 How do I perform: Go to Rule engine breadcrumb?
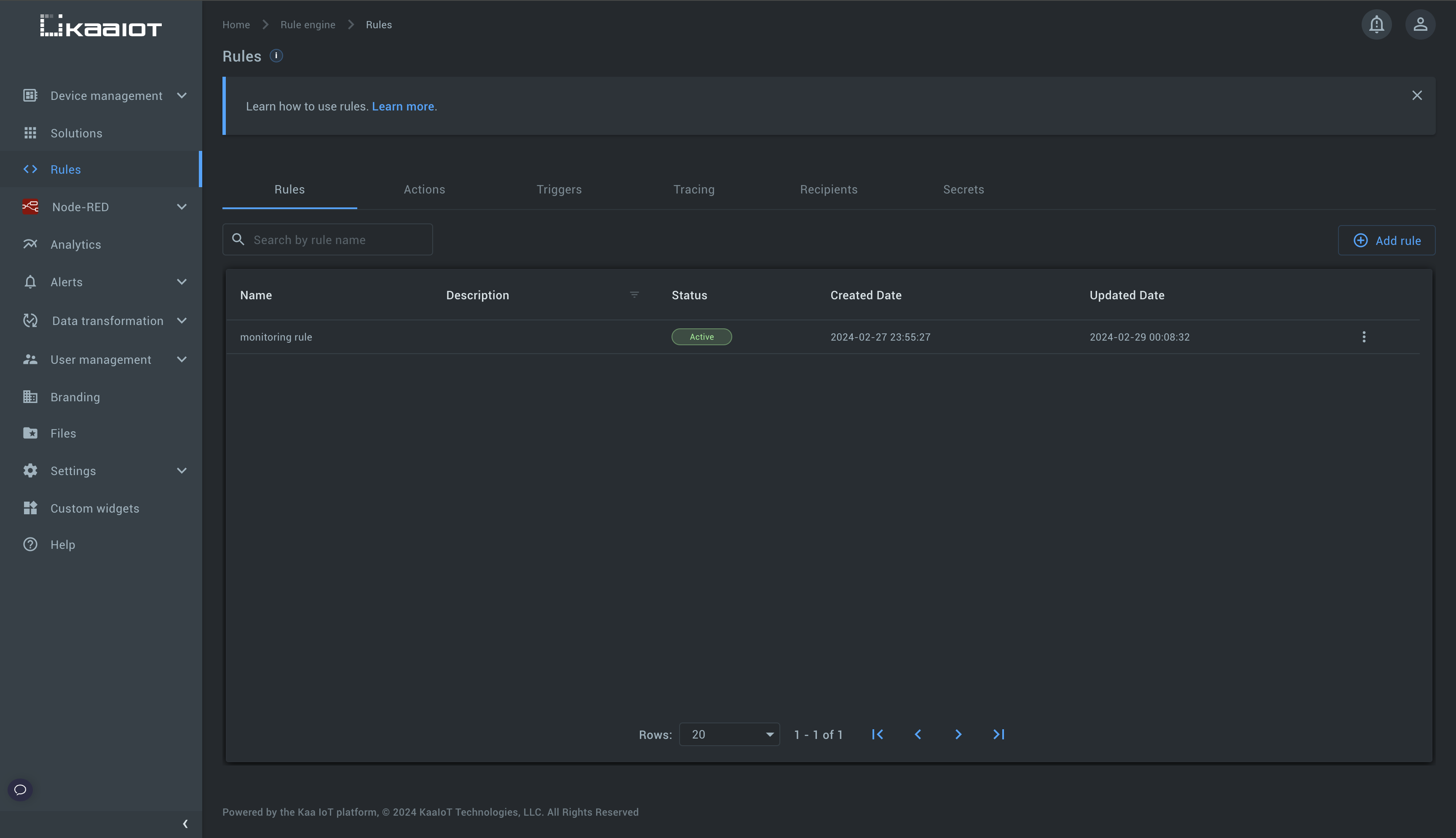click(x=308, y=25)
